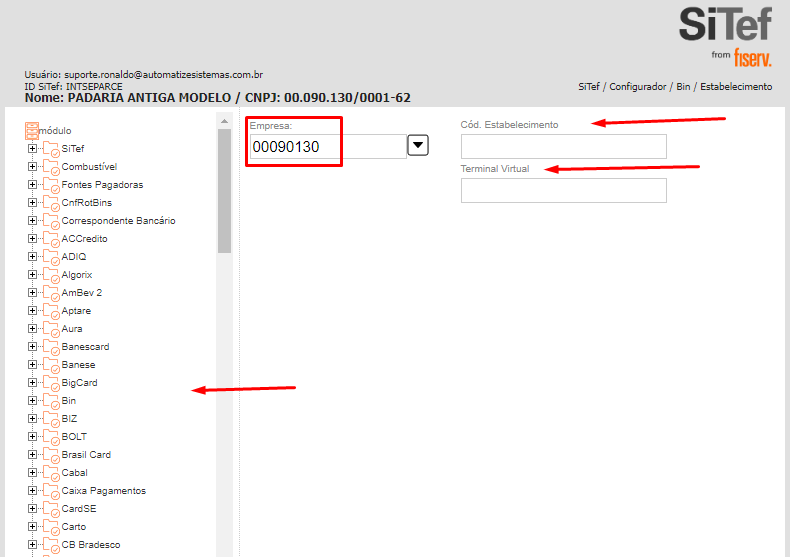Click the CB Bradesco folder icon
The height and width of the screenshot is (557, 790).
51,545
